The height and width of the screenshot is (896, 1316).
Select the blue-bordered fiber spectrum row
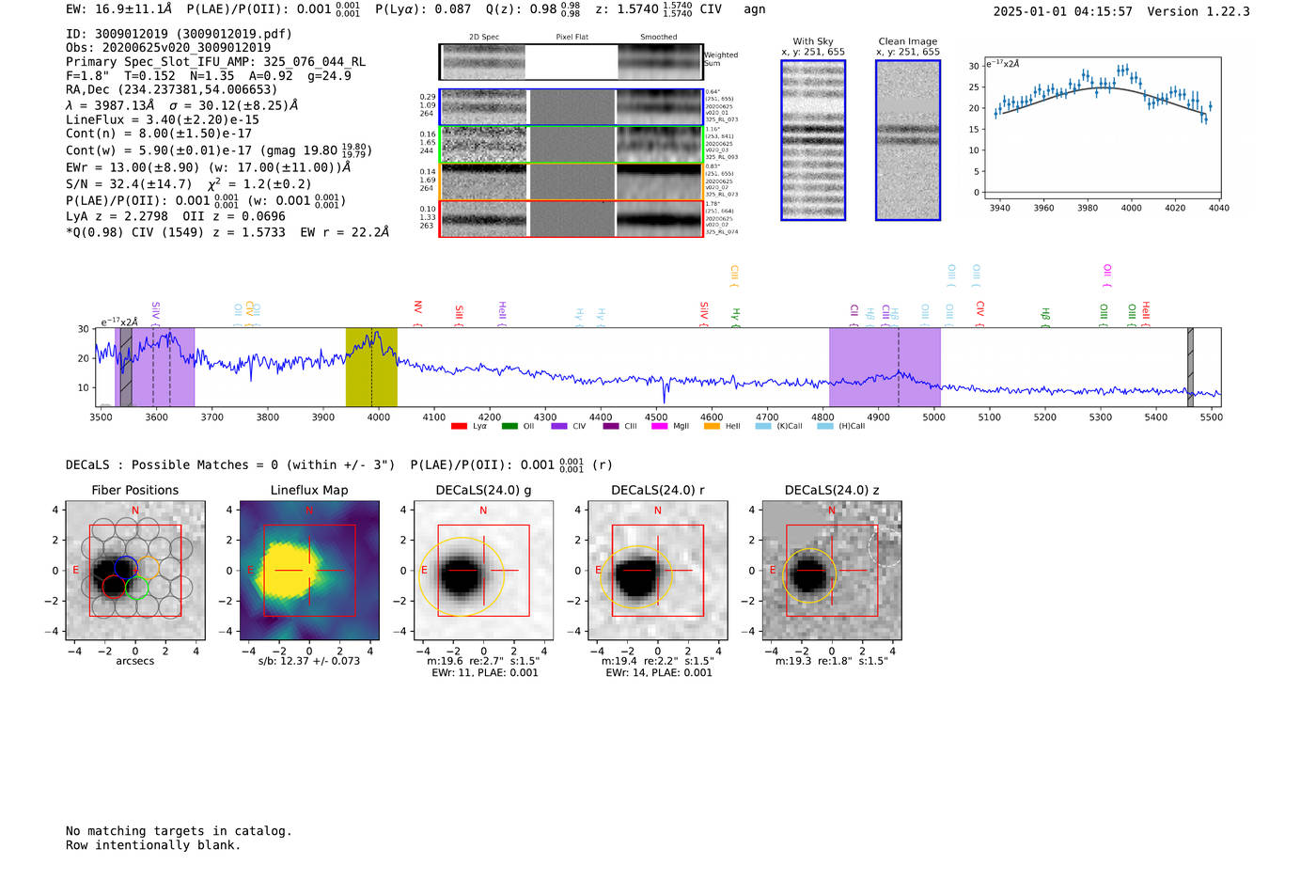572,107
